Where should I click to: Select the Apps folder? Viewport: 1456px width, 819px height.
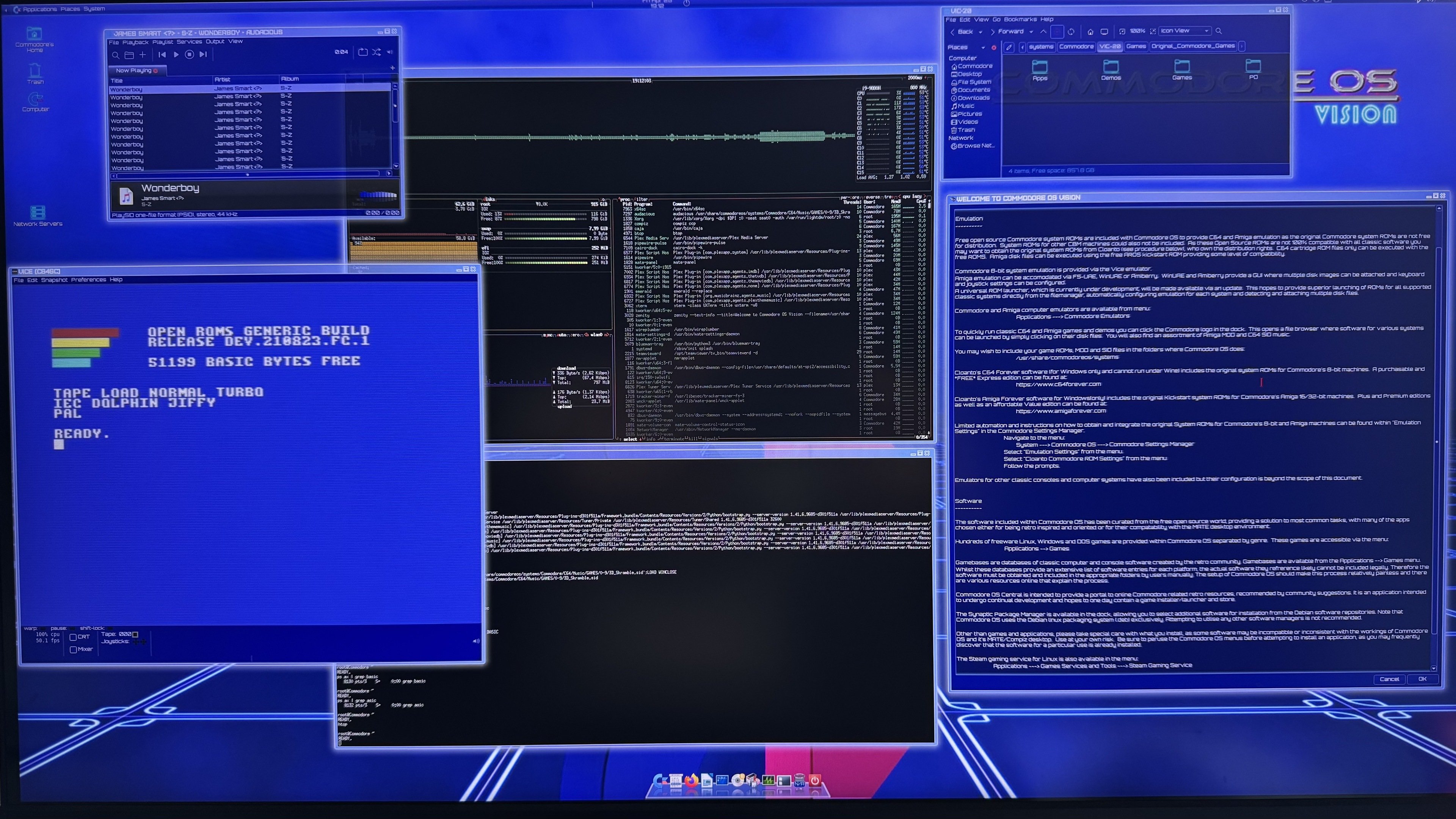pyautogui.click(x=1039, y=71)
